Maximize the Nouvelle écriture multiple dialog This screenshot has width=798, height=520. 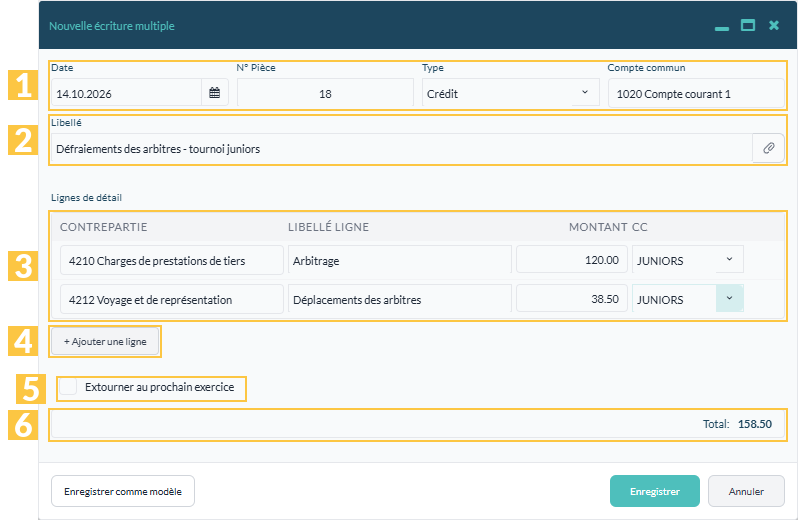tap(748, 25)
